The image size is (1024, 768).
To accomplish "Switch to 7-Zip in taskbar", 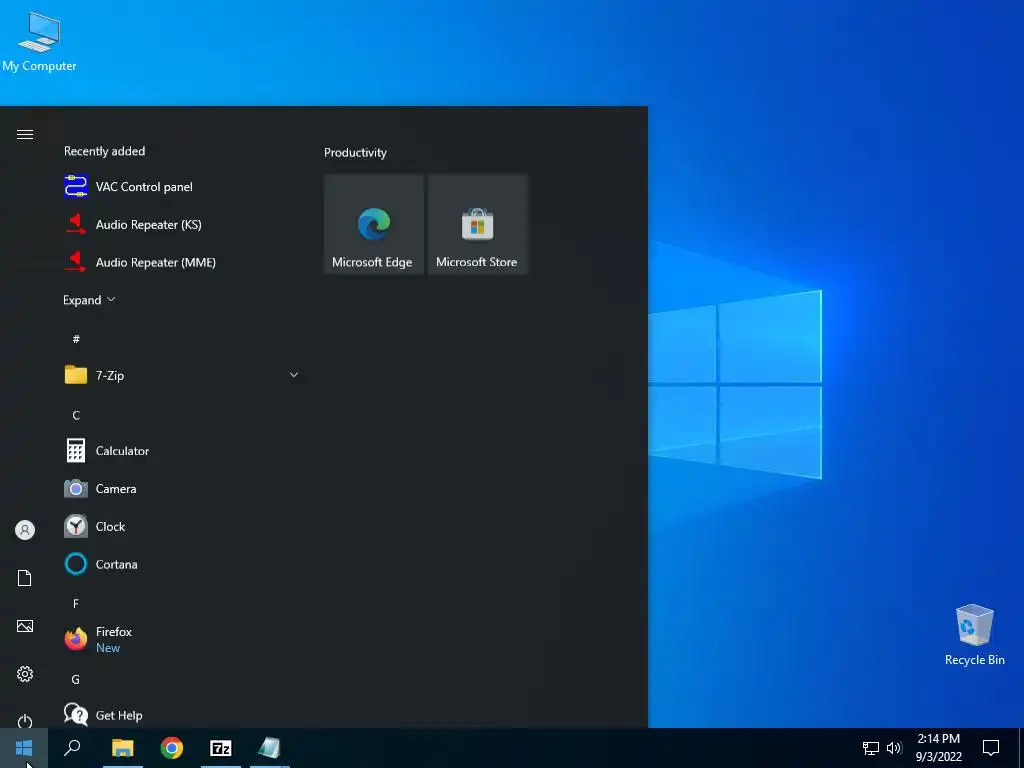I will coord(221,748).
